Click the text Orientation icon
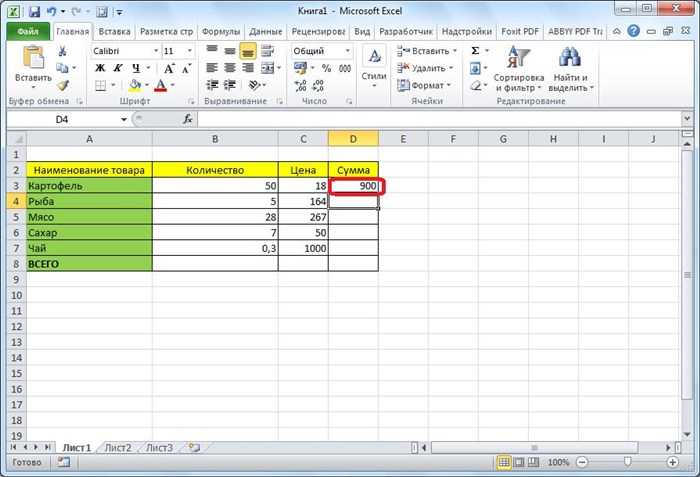Image resolution: width=700 pixels, height=477 pixels. pyautogui.click(x=254, y=85)
